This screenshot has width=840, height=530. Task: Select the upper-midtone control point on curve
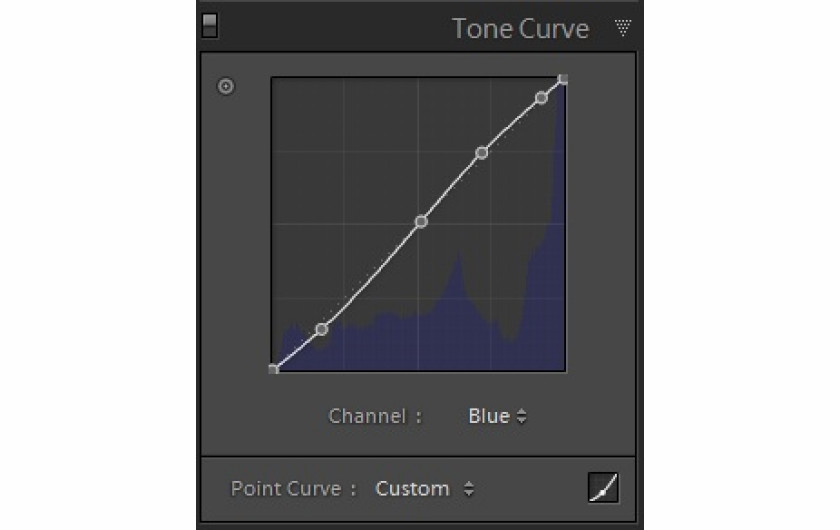[481, 153]
